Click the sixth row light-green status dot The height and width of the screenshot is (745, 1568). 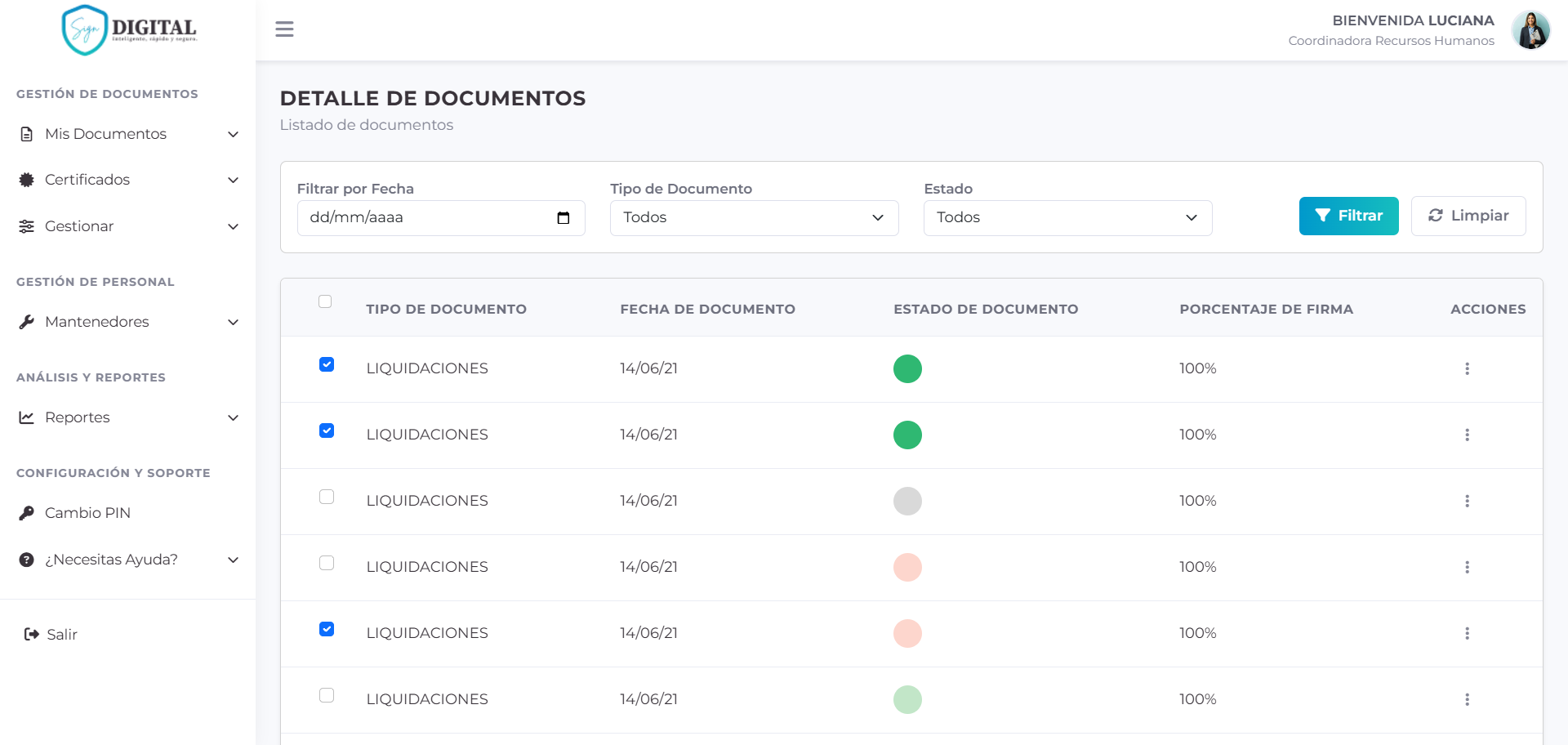(x=907, y=699)
